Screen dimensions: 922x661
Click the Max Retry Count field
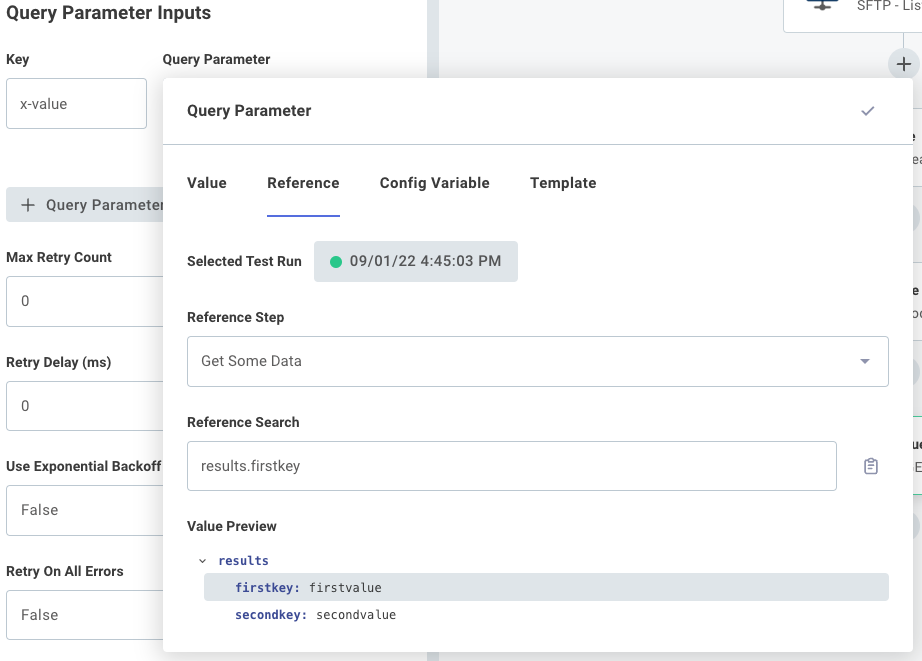tap(85, 301)
